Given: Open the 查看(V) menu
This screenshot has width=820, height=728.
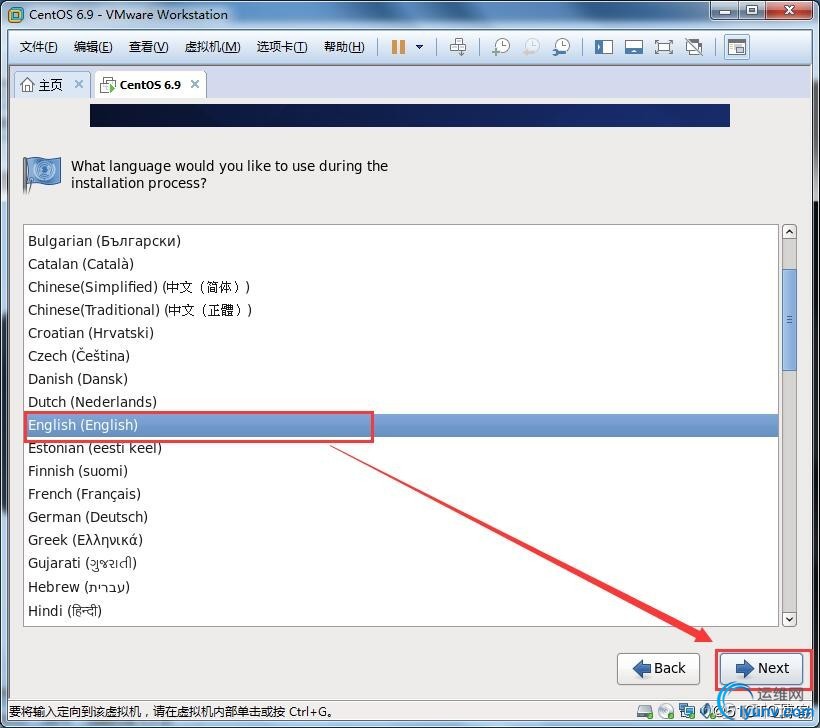Looking at the screenshot, I should click(x=149, y=47).
